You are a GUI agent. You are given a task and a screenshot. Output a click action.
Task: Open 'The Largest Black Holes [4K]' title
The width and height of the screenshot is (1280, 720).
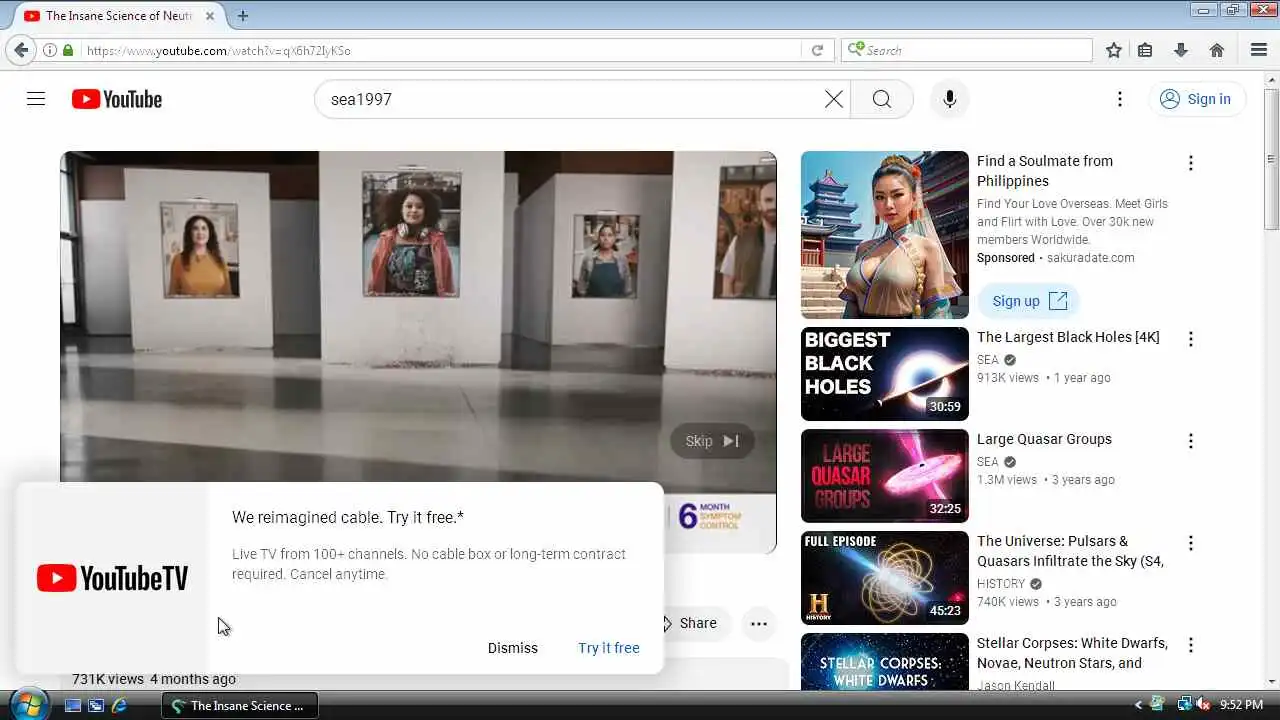point(1068,337)
